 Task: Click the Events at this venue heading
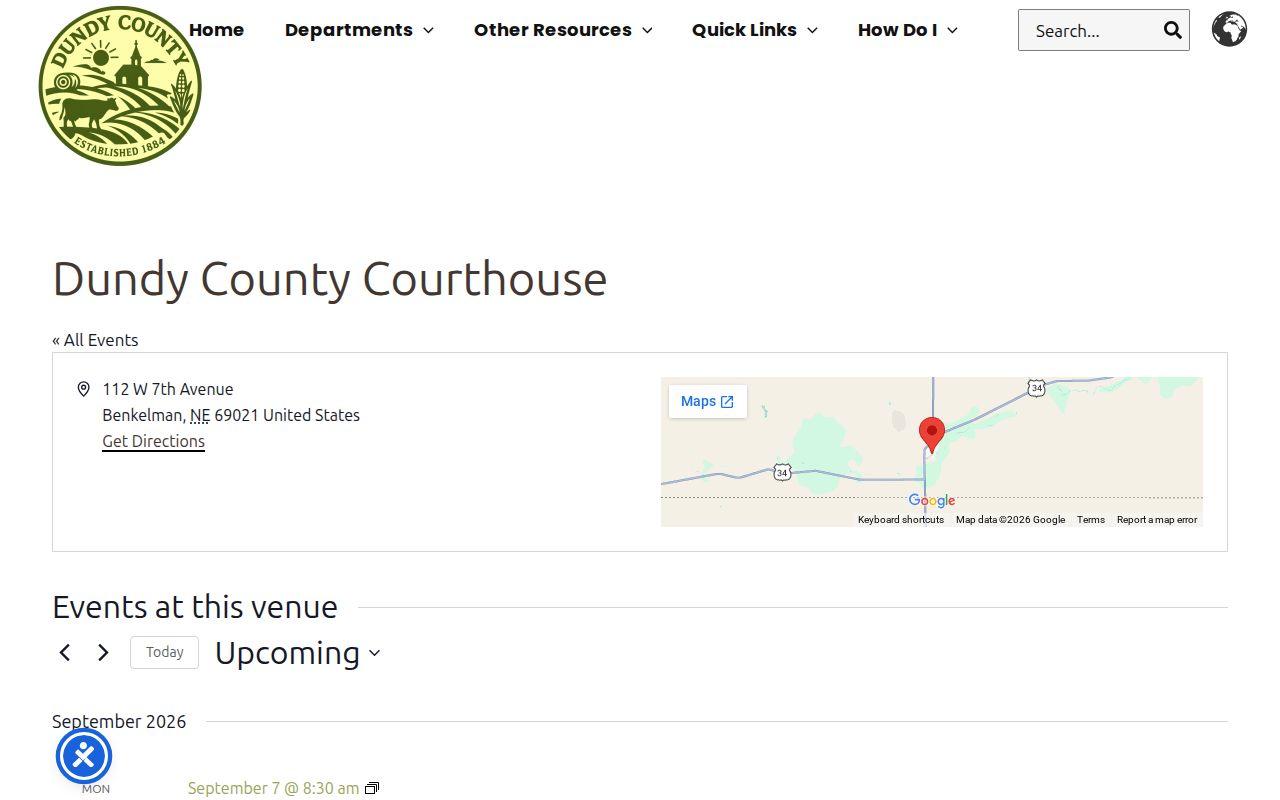pos(195,607)
